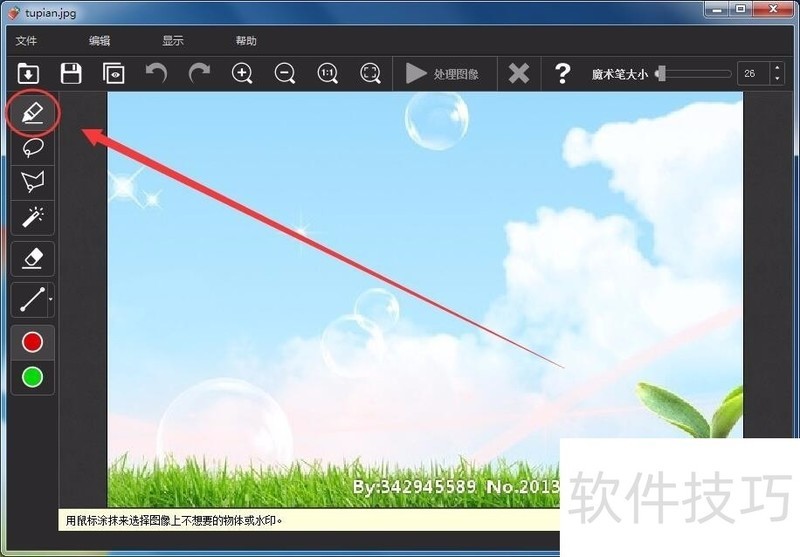Cancel processing with the X icon
The image size is (800, 557).
click(x=518, y=73)
